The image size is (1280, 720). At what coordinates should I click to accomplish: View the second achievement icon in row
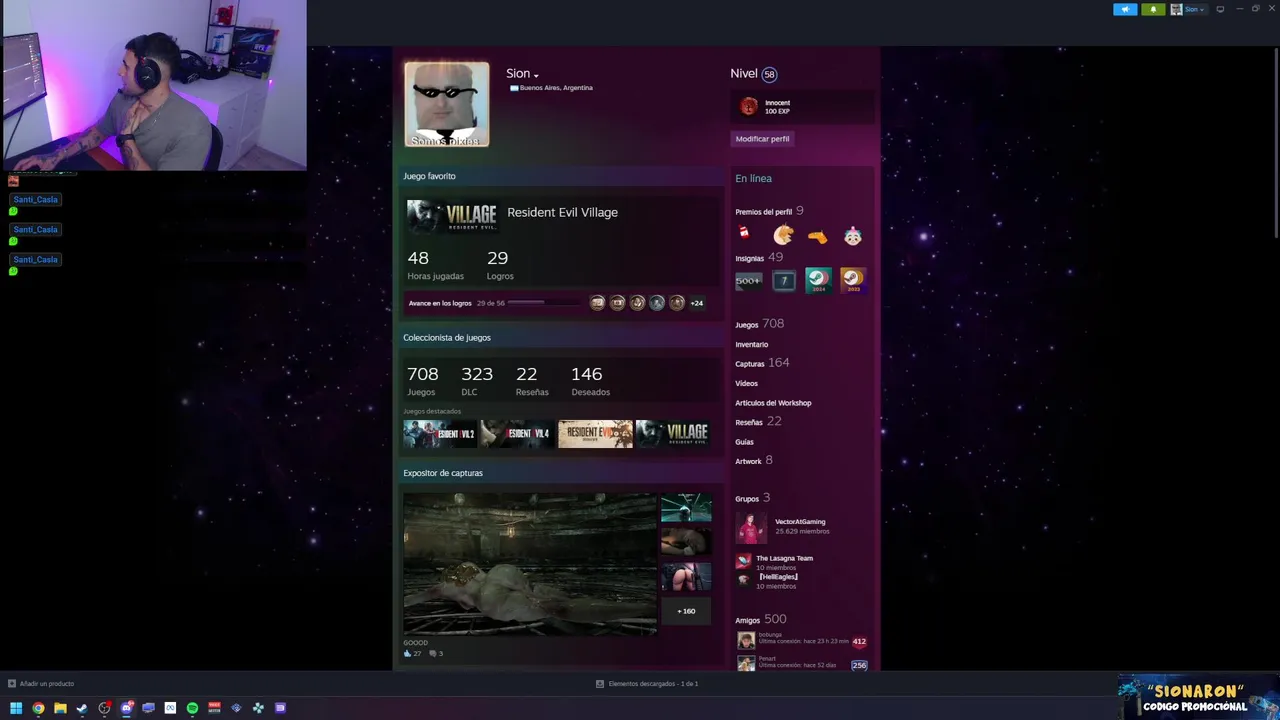pos(617,303)
